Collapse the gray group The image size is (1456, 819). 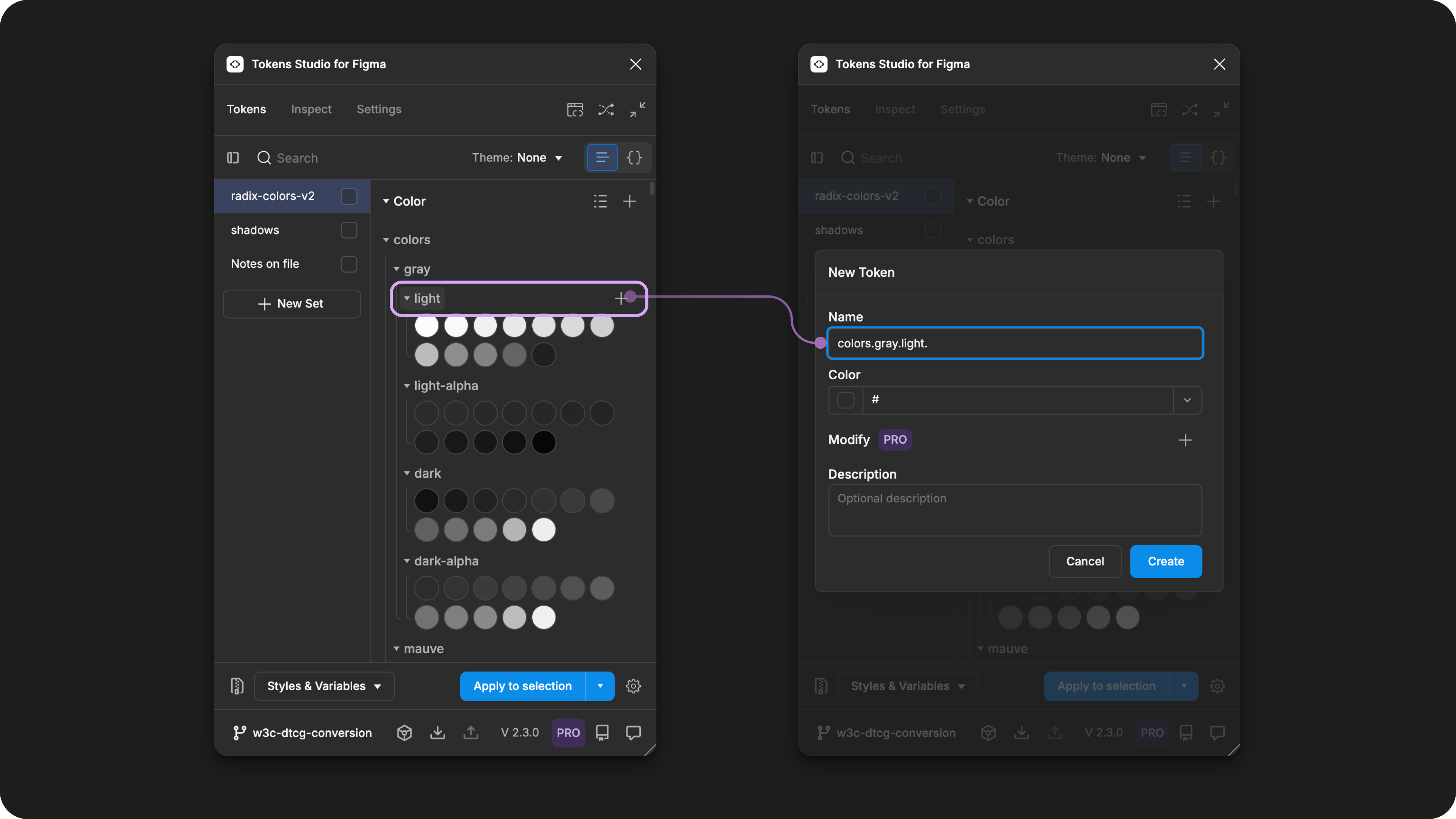396,269
